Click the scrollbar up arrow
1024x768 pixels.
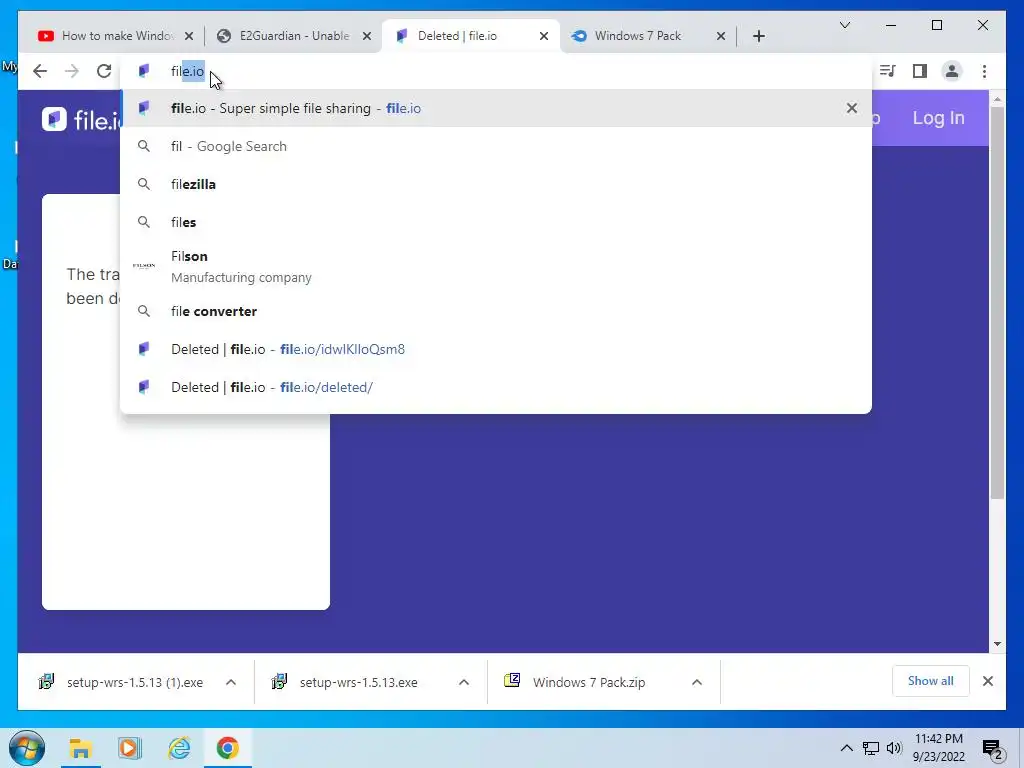(x=997, y=99)
